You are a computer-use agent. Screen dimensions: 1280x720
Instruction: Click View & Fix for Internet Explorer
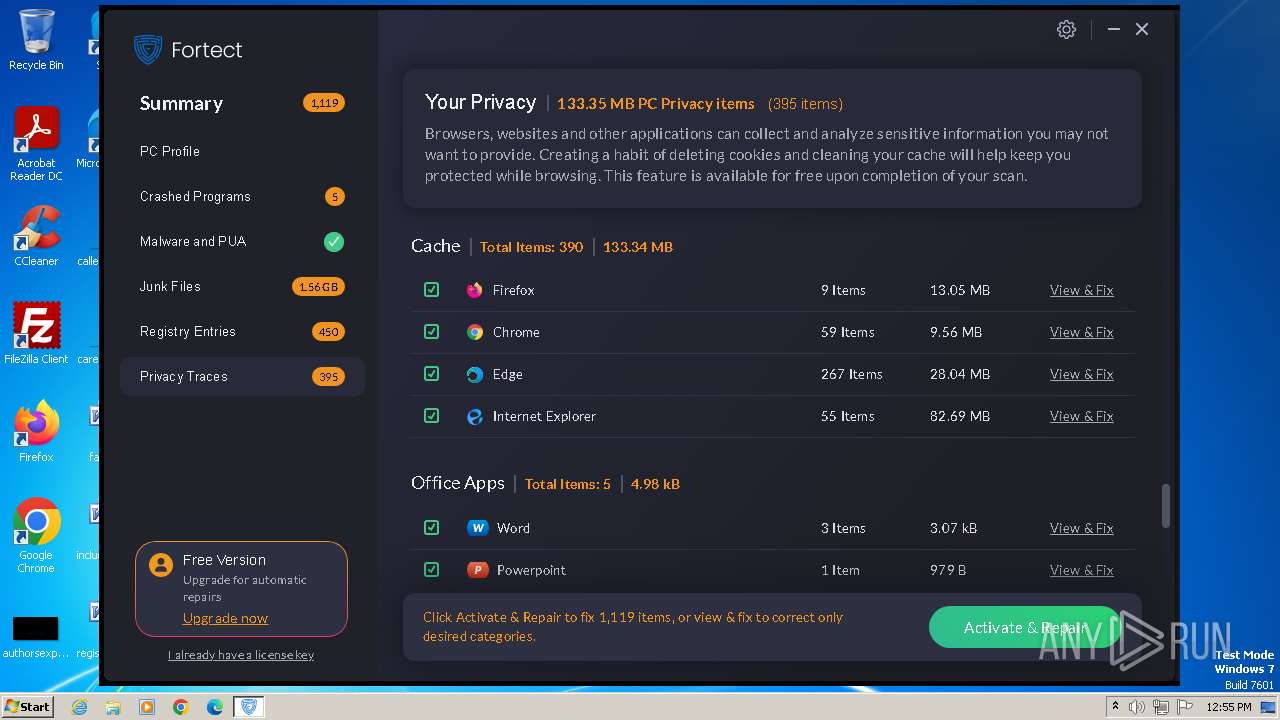(x=1081, y=416)
